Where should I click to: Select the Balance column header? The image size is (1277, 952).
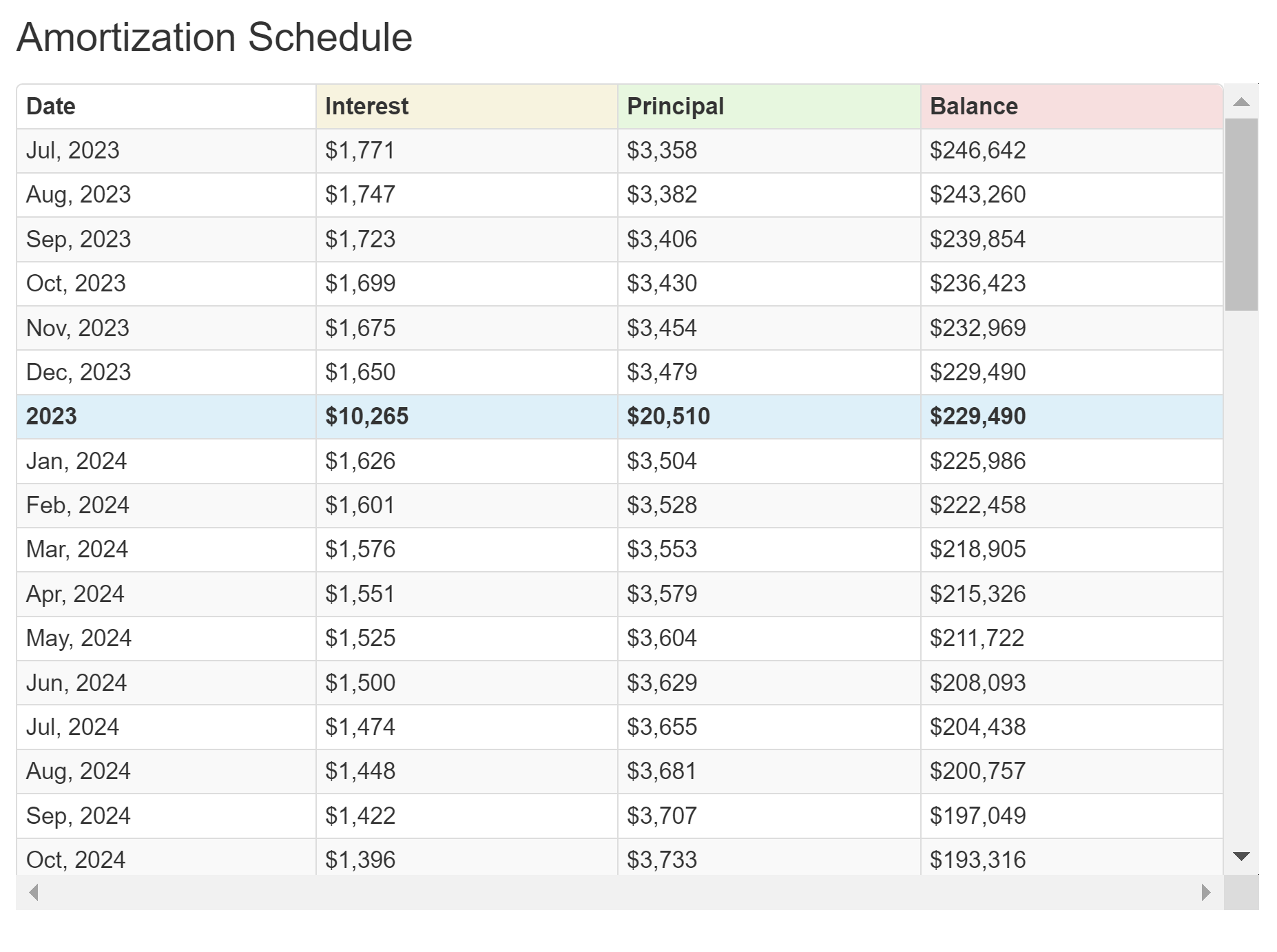[973, 106]
